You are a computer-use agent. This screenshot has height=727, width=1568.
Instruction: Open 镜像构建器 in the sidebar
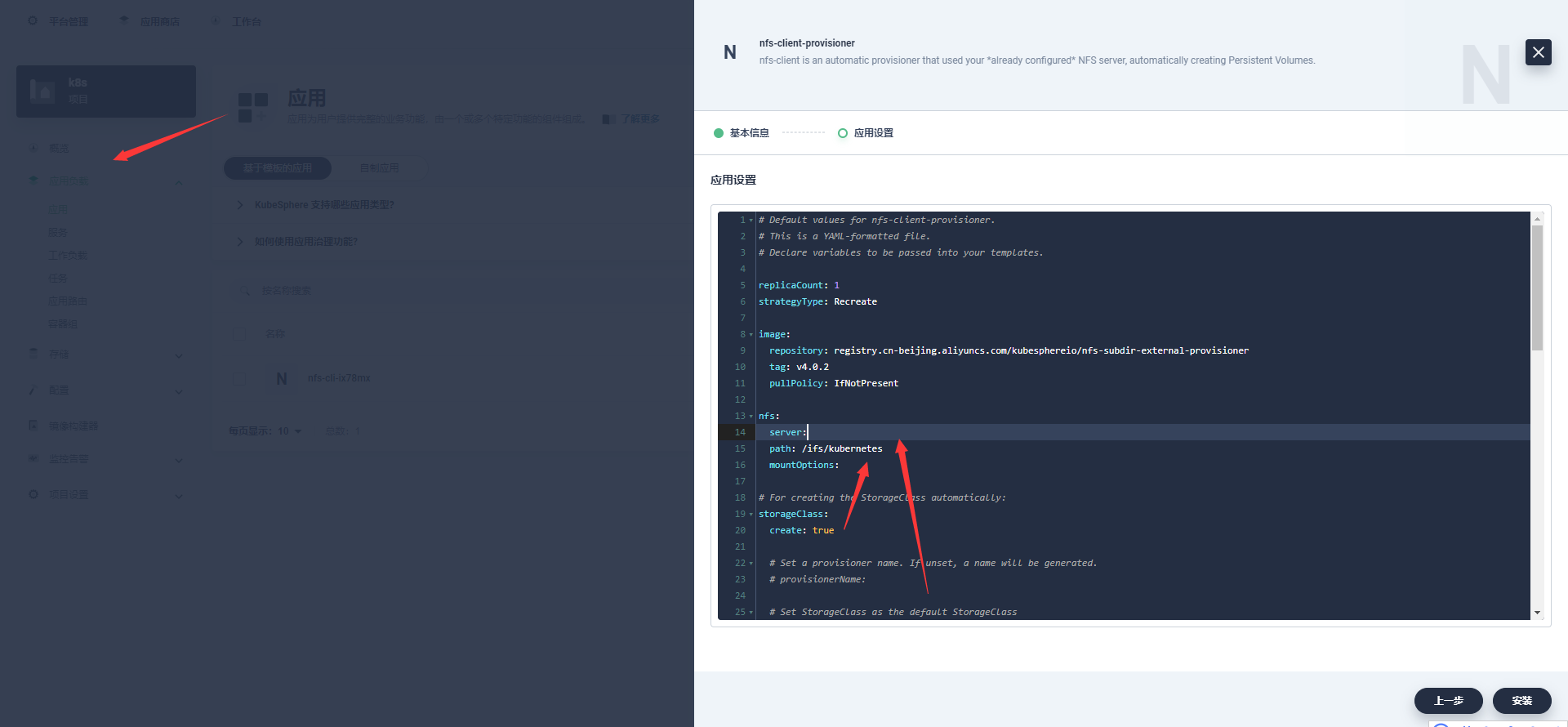(x=73, y=426)
